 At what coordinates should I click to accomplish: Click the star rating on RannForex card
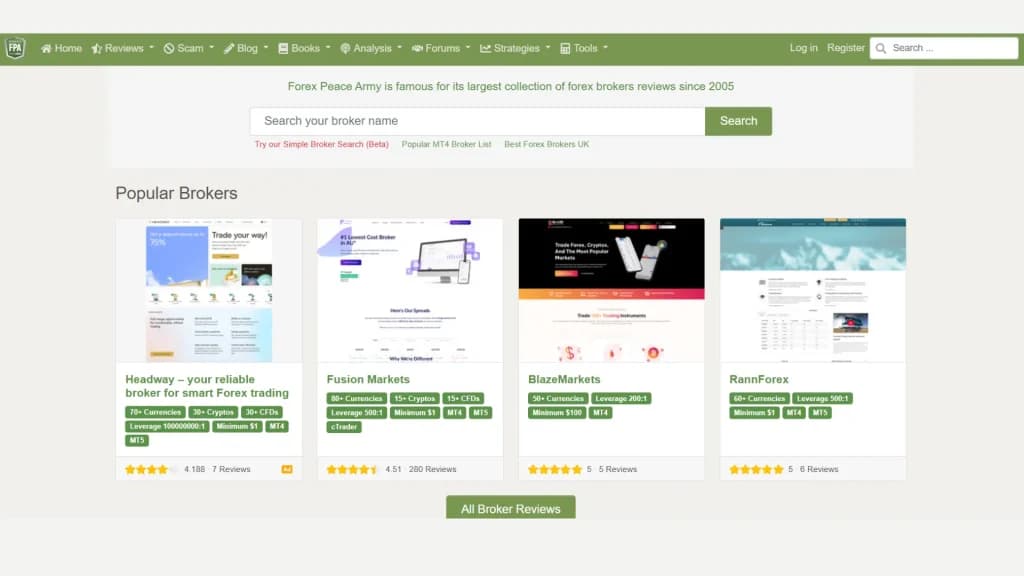coord(756,469)
